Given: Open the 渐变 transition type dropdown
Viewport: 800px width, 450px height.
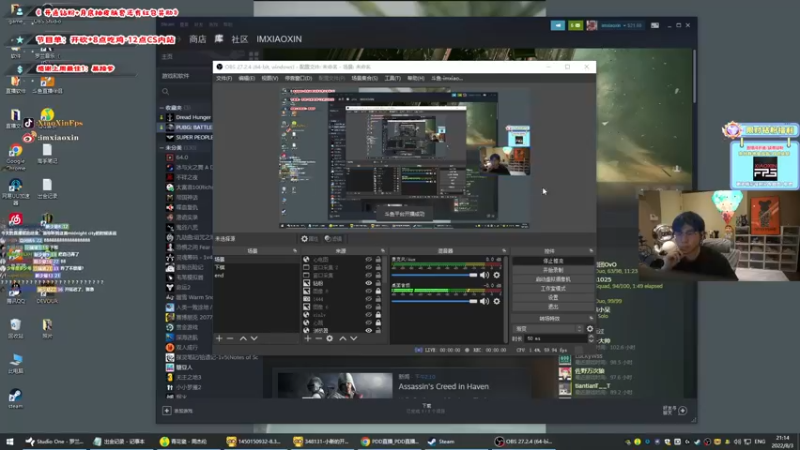Looking at the screenshot, I should click(548, 329).
